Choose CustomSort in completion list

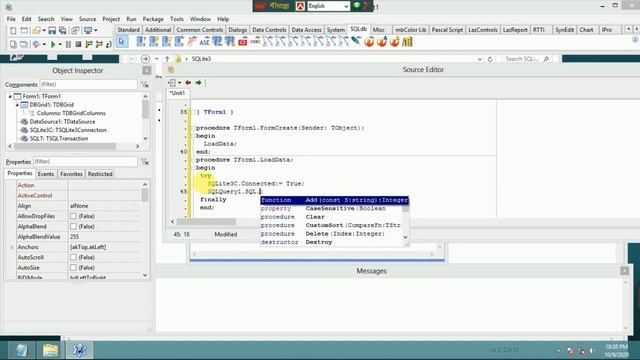click(331, 225)
